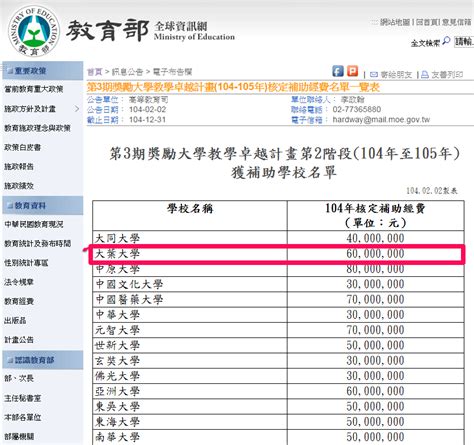The height and width of the screenshot is (445, 474).
Task: Open 部屬機關 in sidebar
Action: click(x=19, y=437)
